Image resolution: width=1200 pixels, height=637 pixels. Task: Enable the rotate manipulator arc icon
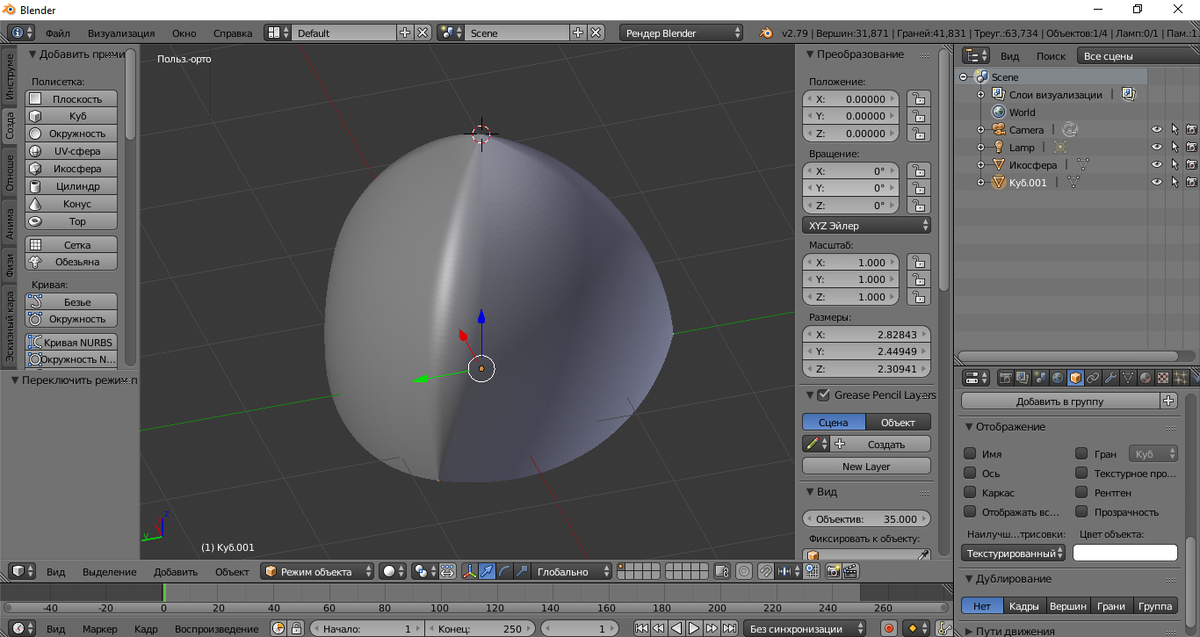click(506, 572)
